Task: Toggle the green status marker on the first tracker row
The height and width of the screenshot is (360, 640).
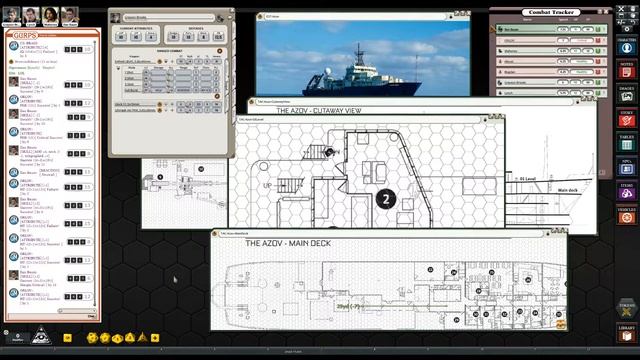Action: click(x=598, y=29)
